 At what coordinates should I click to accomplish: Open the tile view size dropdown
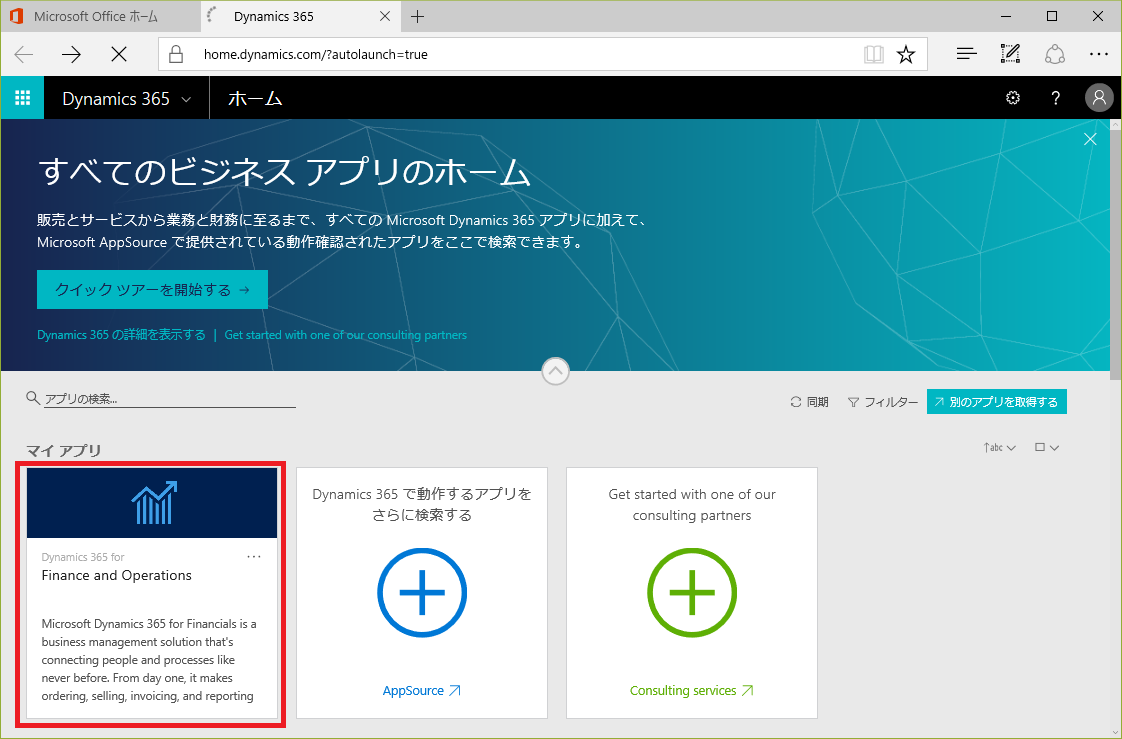(1046, 448)
